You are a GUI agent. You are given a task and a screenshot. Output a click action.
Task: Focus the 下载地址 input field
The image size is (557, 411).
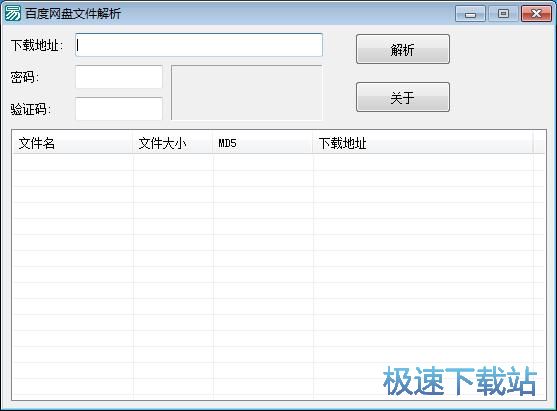199,45
